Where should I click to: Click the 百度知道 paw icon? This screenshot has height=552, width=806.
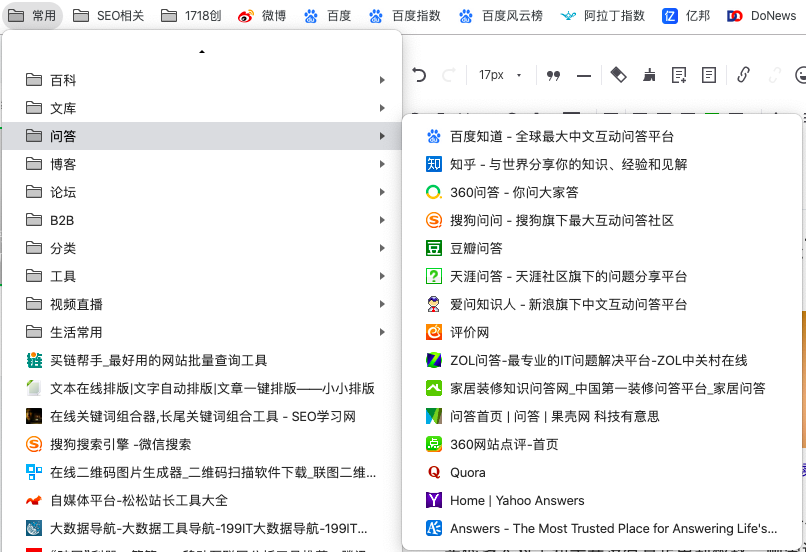tap(434, 136)
